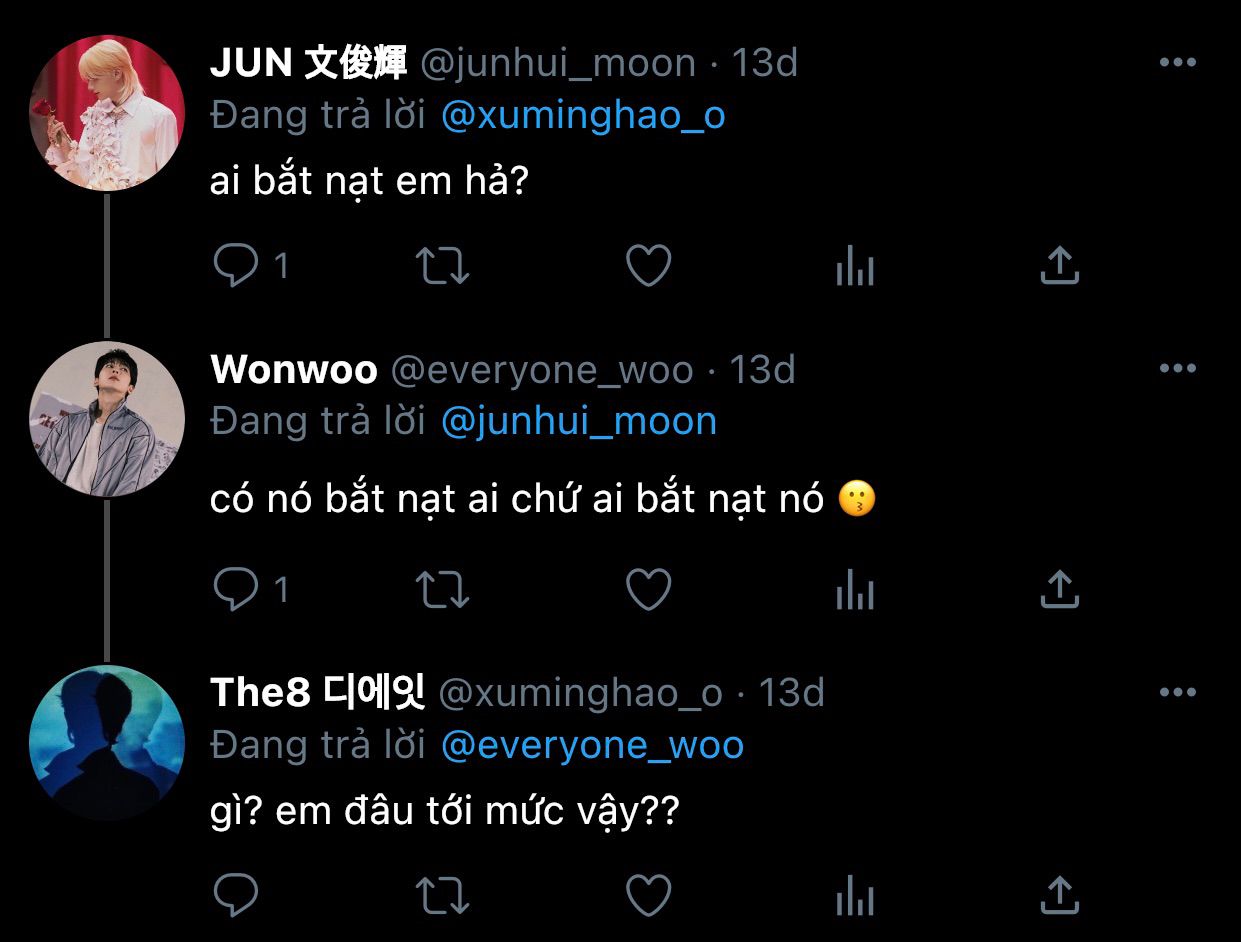Retweet Wonwoo's tweet
Screen dimensions: 1241x942
pyautogui.click(x=442, y=589)
